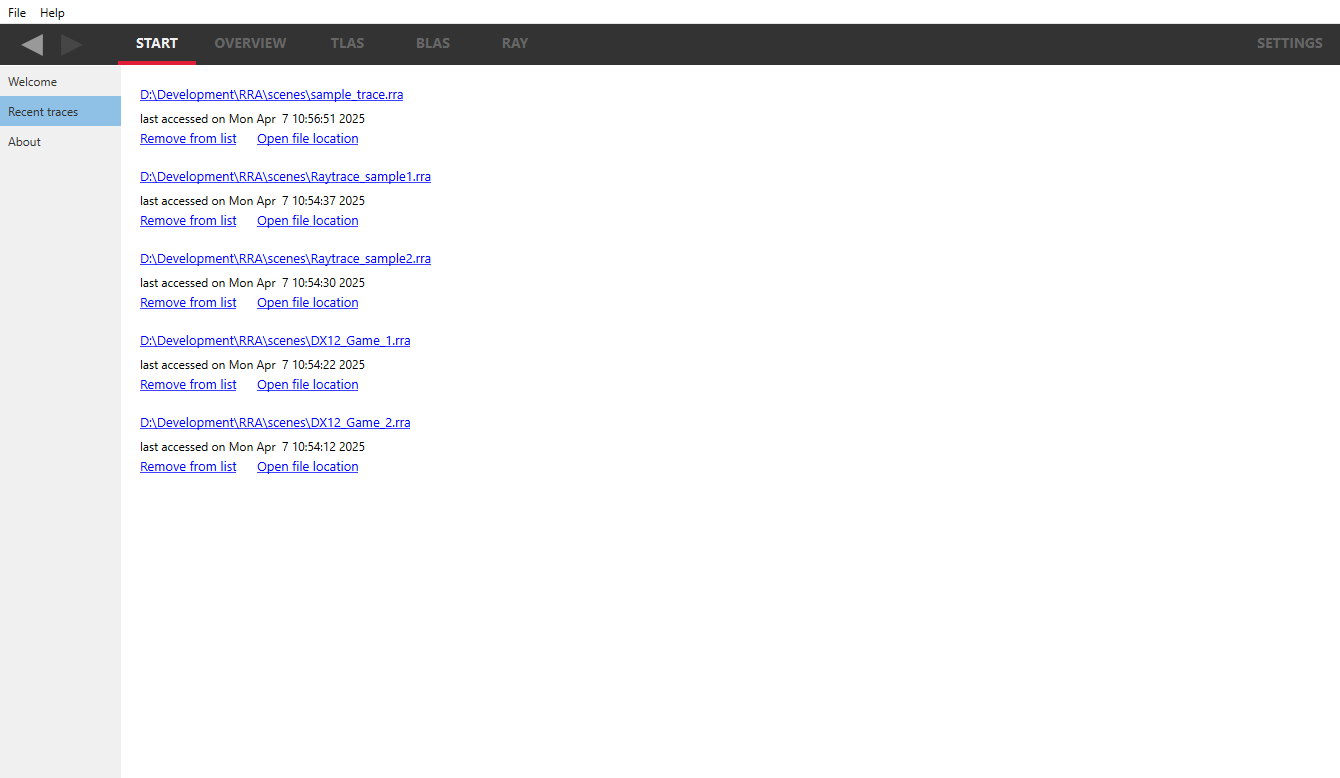Remove Raytrace_sample2.rra from the list

point(188,303)
